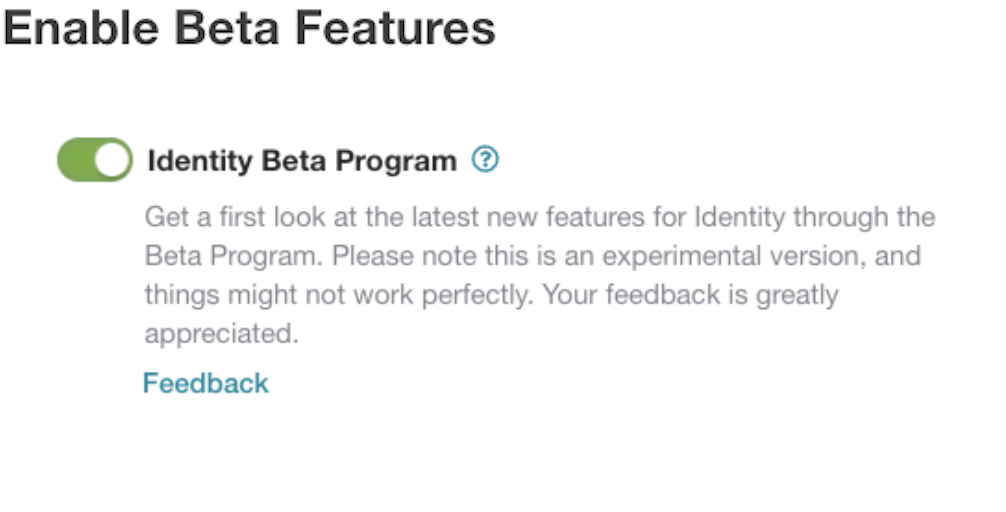1006x512 pixels.
Task: Click the word 'appreciated.' in description
Action: (x=222, y=334)
